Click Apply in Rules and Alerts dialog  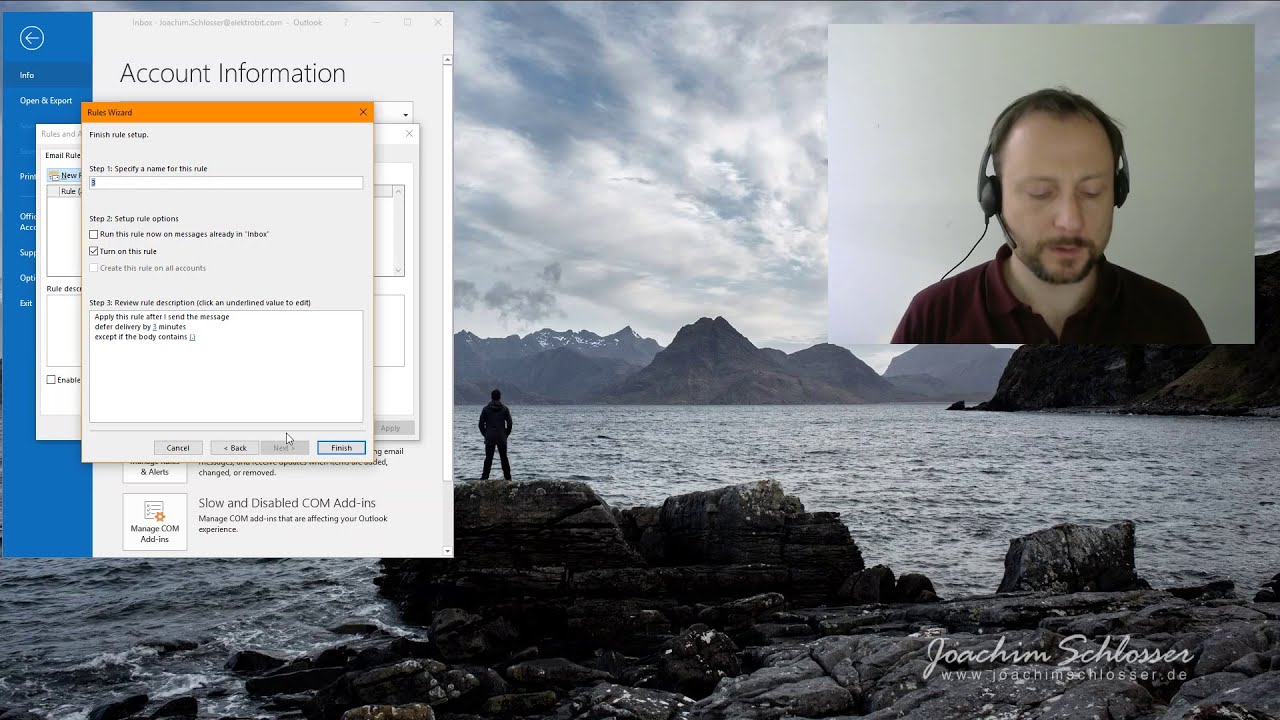click(x=390, y=428)
